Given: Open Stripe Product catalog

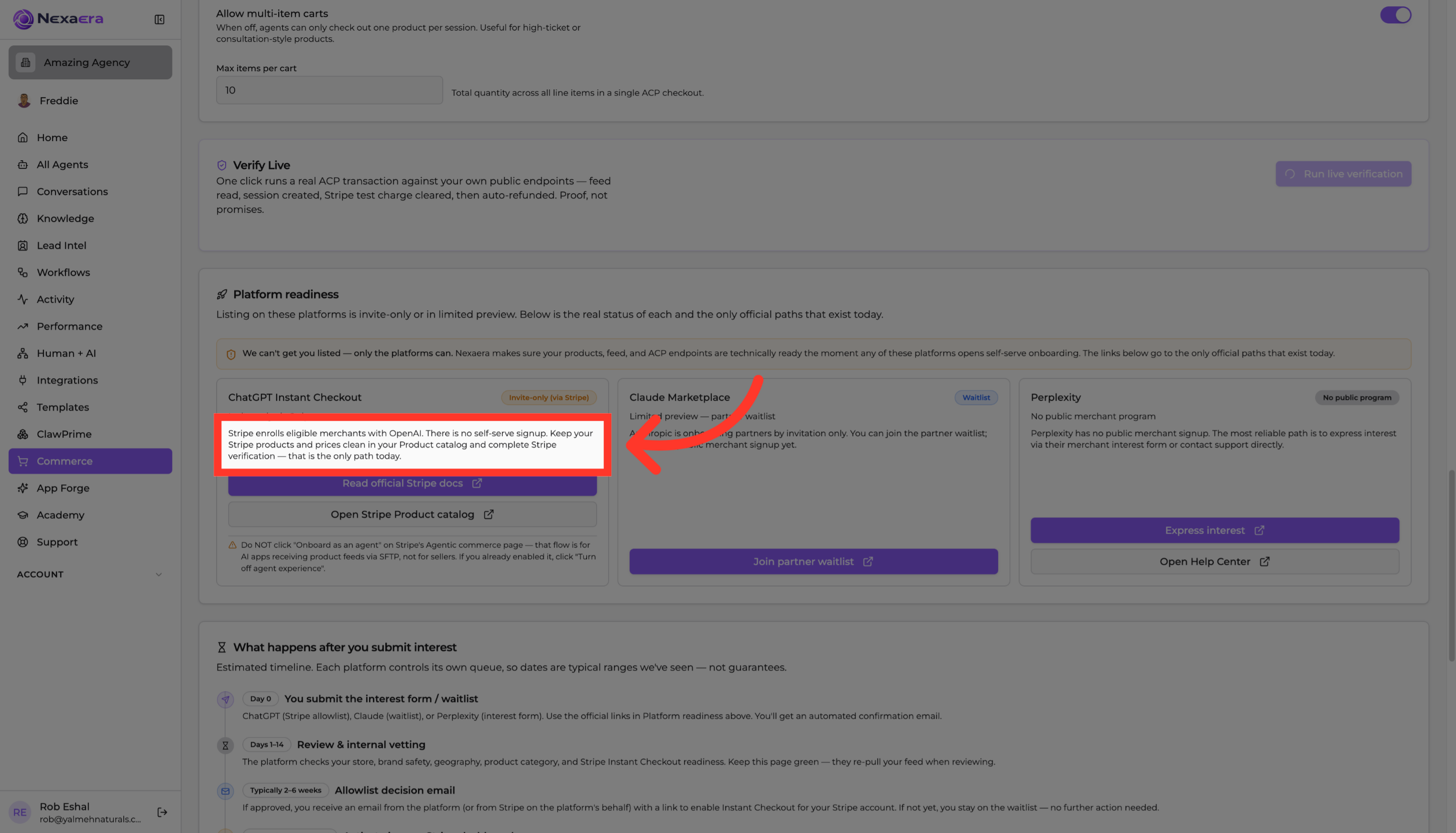Looking at the screenshot, I should 413,515.
